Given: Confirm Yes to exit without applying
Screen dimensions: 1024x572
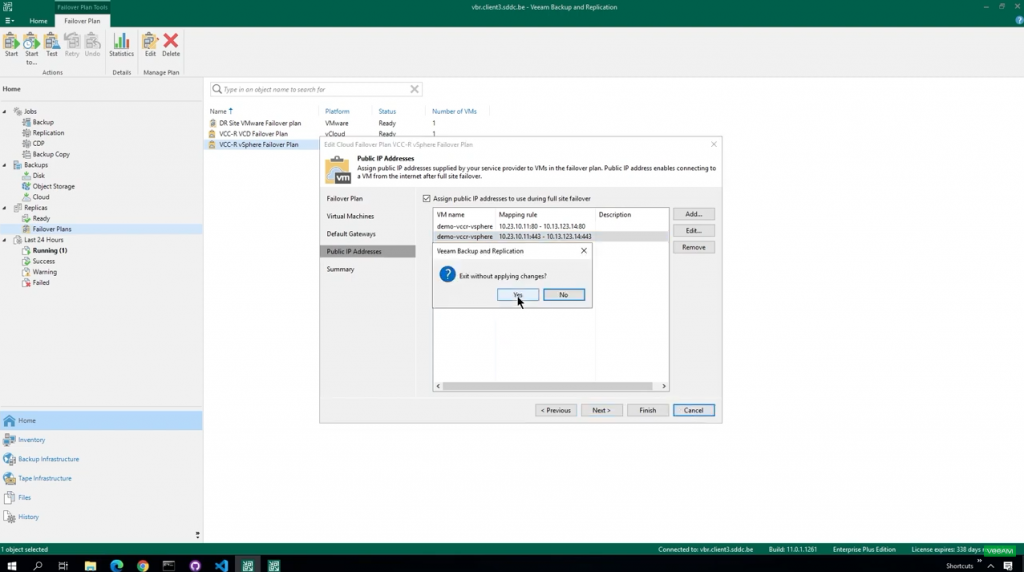Looking at the screenshot, I should coord(518,295).
